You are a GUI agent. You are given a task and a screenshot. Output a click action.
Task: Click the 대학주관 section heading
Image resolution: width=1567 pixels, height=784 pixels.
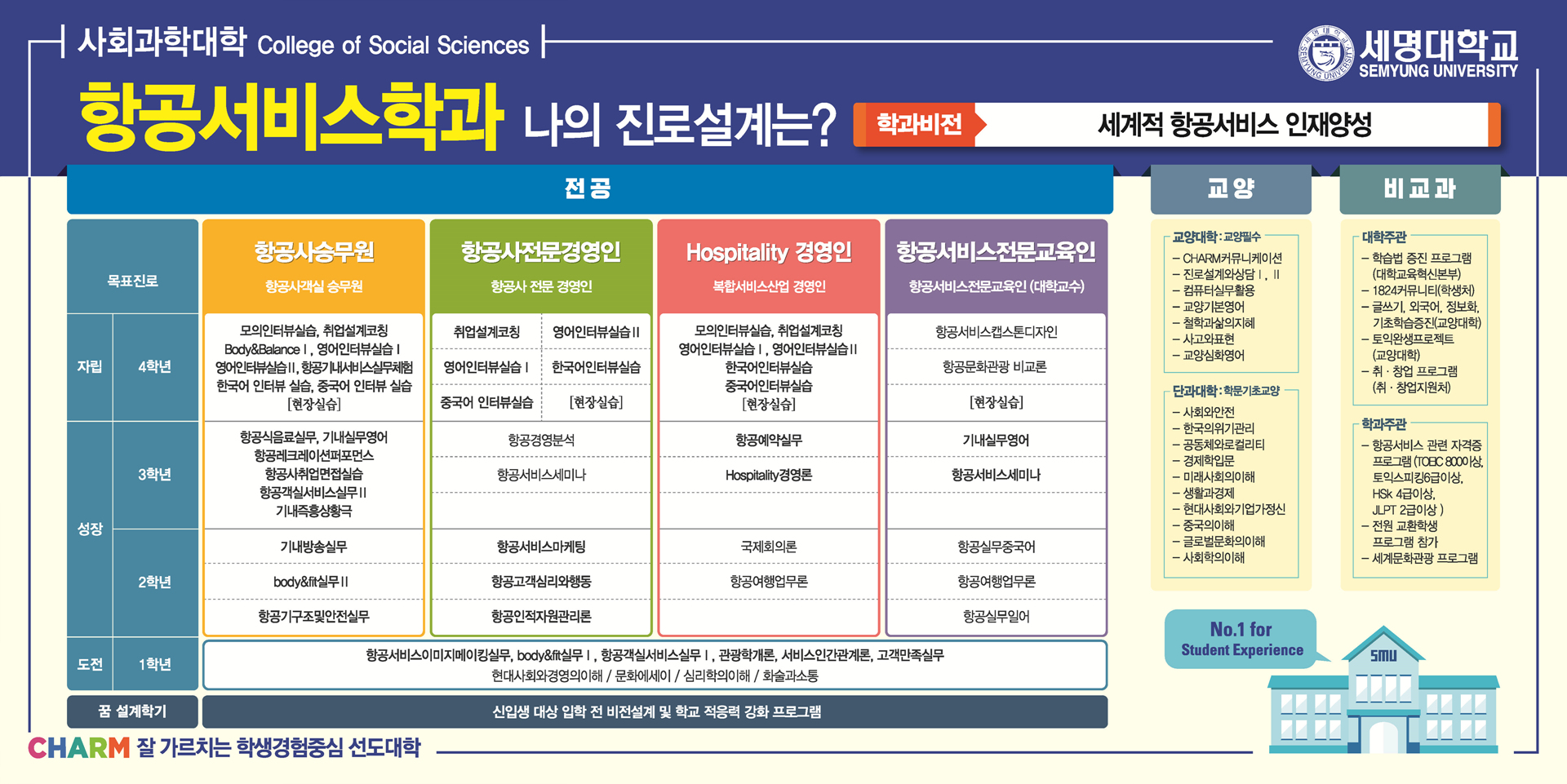(x=1384, y=237)
